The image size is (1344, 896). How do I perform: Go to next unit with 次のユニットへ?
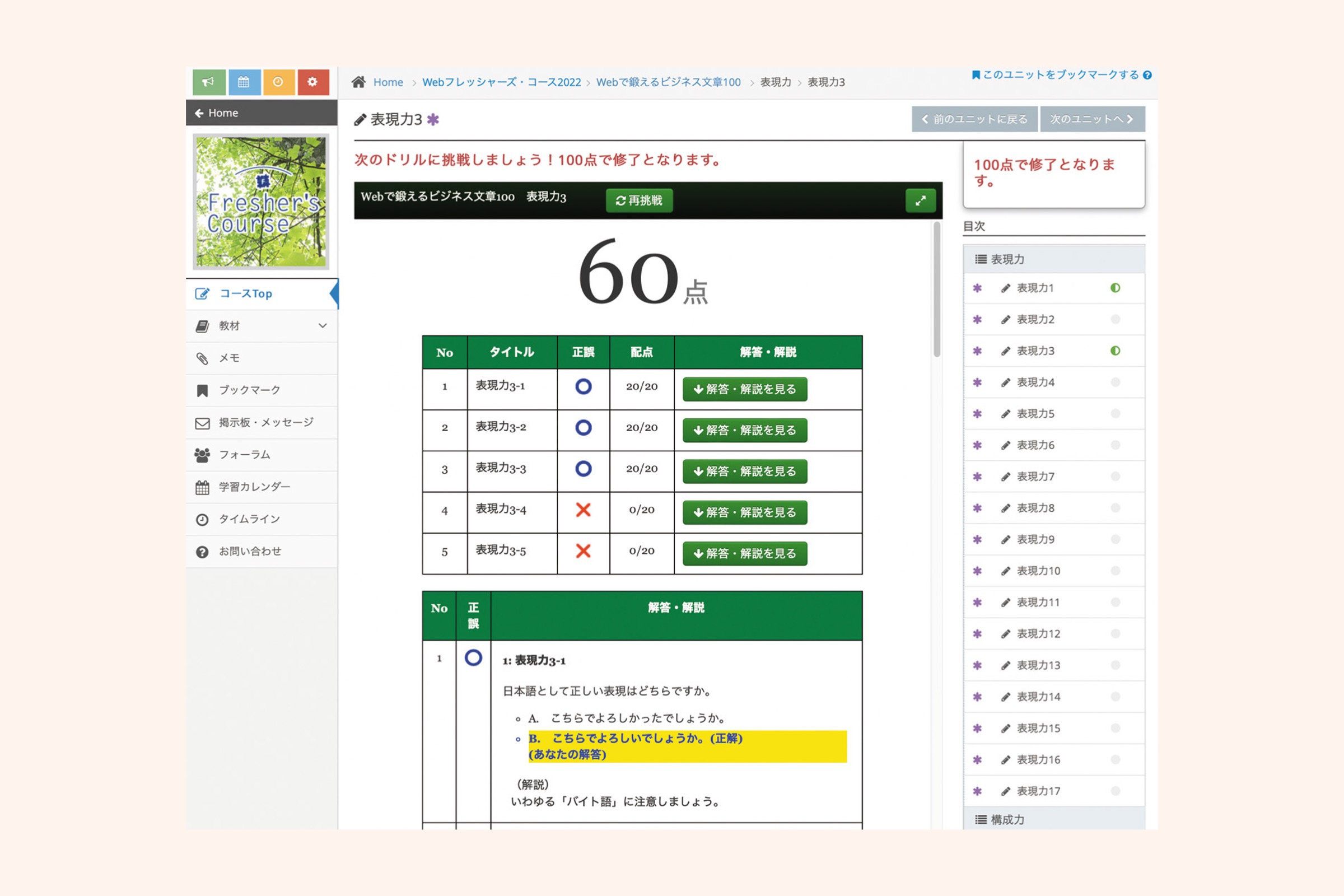tap(1092, 119)
